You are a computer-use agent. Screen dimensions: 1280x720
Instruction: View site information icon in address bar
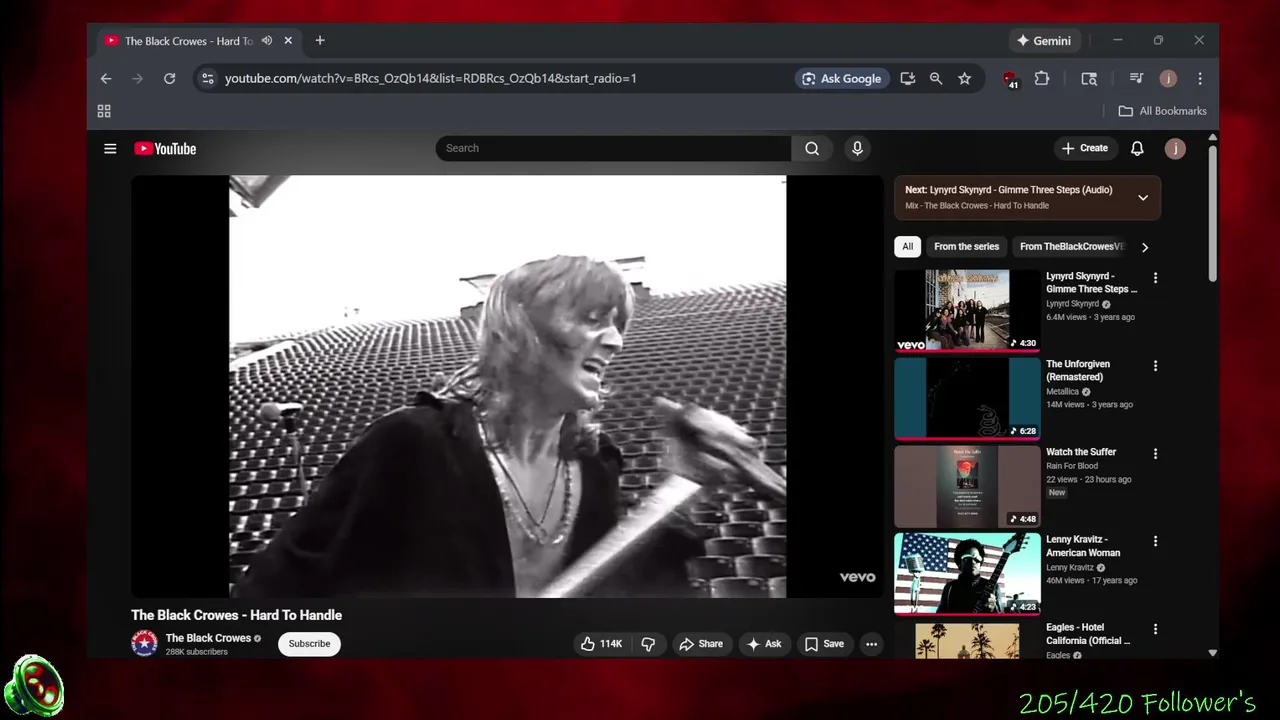click(x=207, y=78)
